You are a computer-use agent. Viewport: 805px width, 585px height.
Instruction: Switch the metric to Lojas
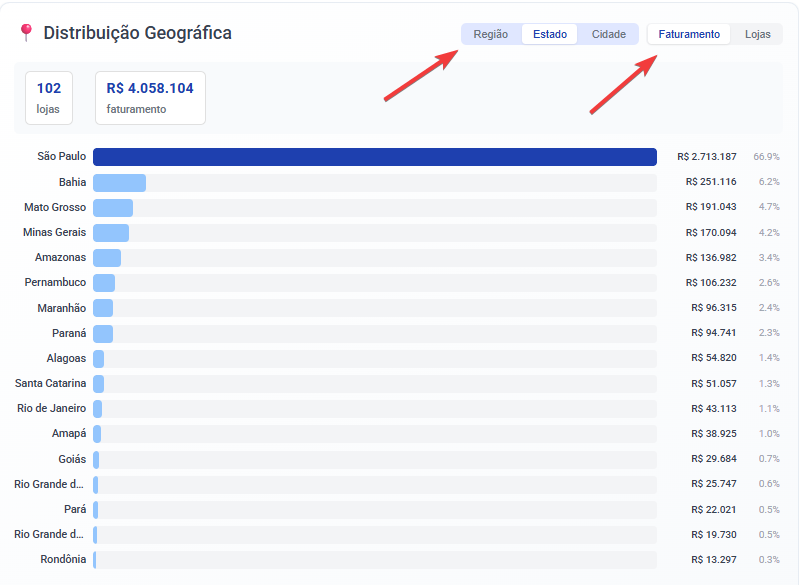[x=757, y=34]
